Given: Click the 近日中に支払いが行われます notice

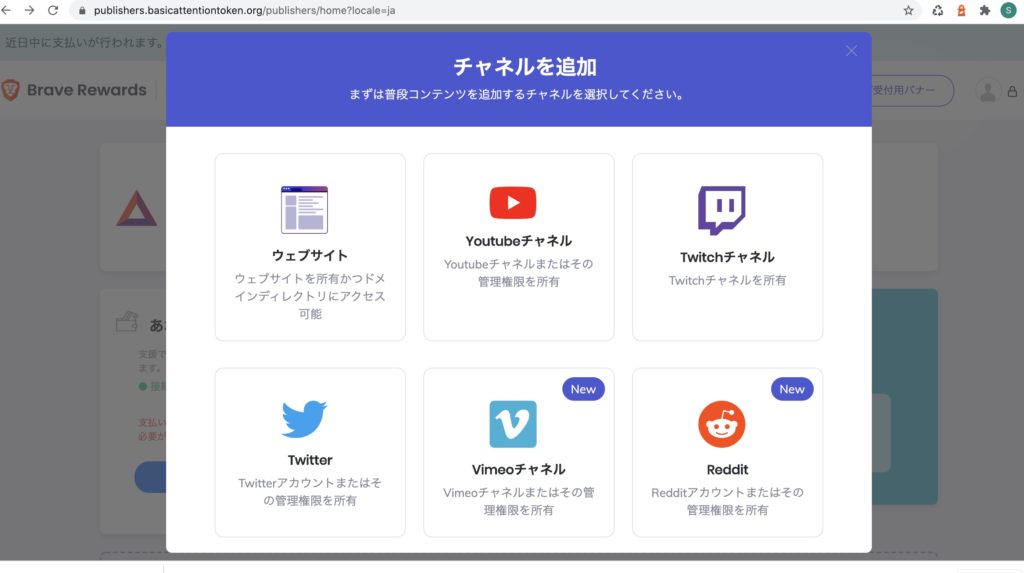Looking at the screenshot, I should (84, 42).
